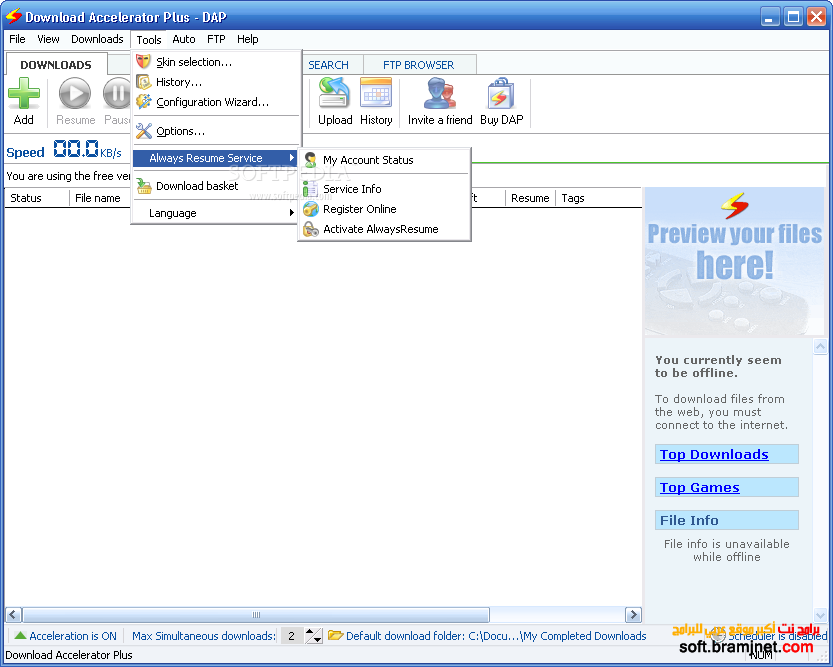Viewport: 833px width, 667px height.
Task: Click the Upload toolbar icon
Action: (x=334, y=95)
